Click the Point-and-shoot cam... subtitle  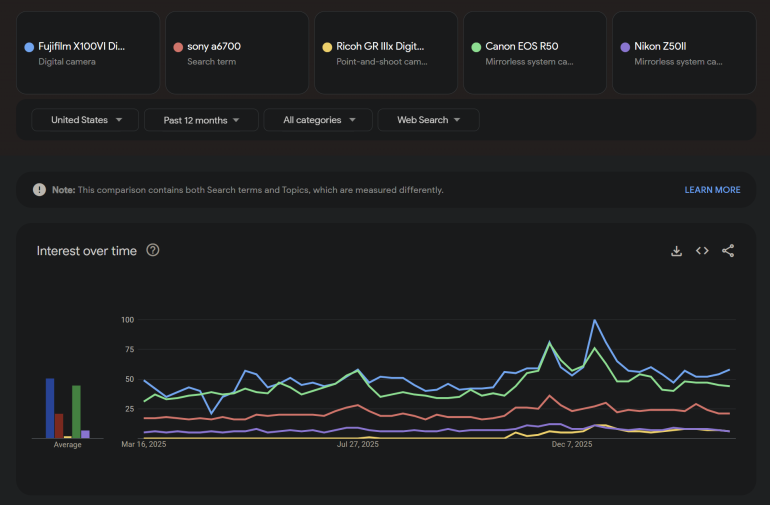pos(382,62)
